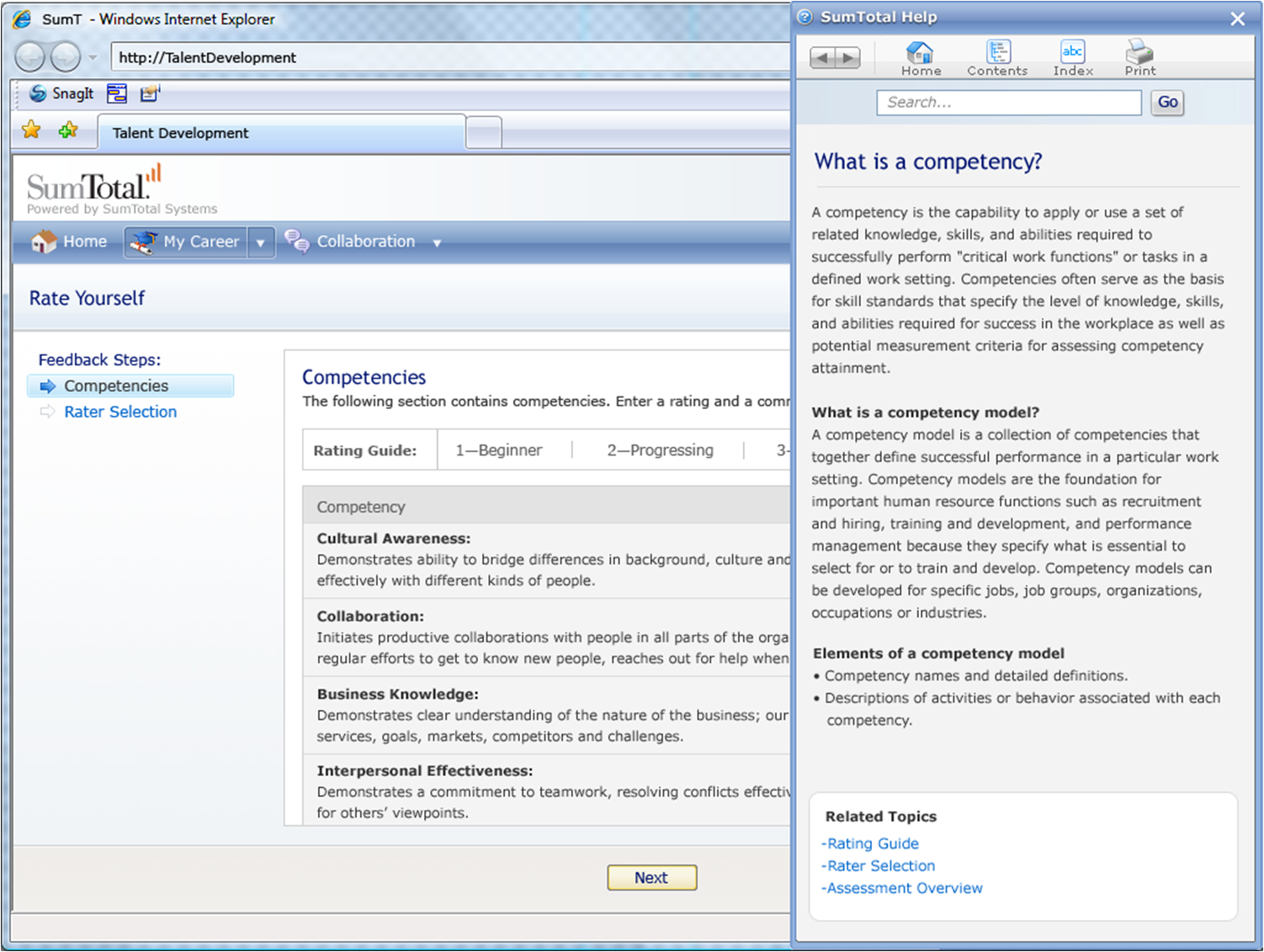This screenshot has width=1264, height=952.
Task: Click the Home house icon in navbar
Action: pyautogui.click(x=44, y=242)
